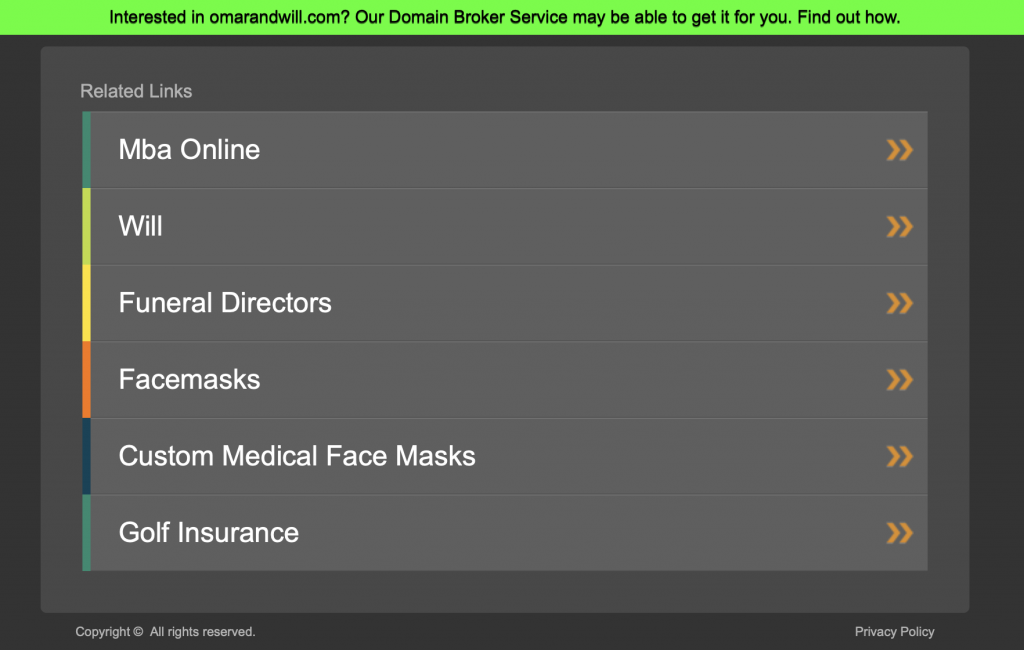
Task: Click the chevron icon for Golf Insurance
Action: (x=899, y=533)
